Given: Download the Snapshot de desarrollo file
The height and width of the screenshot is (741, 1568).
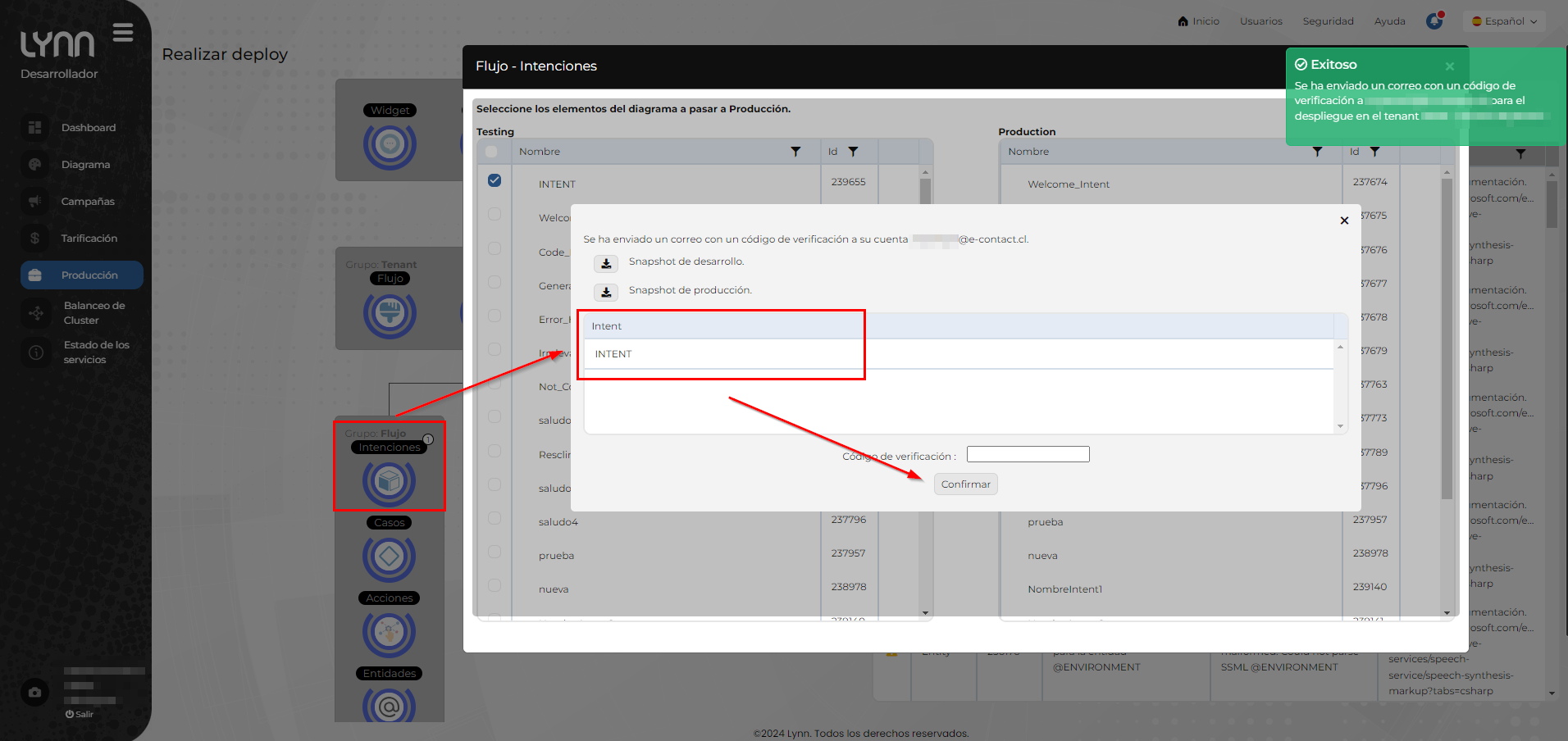Looking at the screenshot, I should [x=606, y=263].
